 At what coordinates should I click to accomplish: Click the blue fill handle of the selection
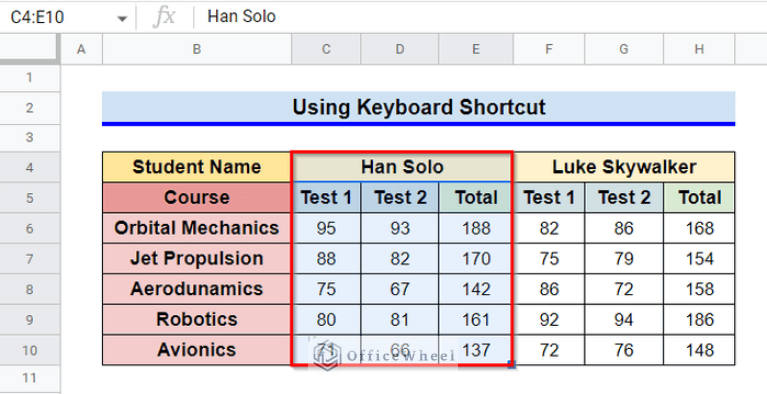click(512, 364)
